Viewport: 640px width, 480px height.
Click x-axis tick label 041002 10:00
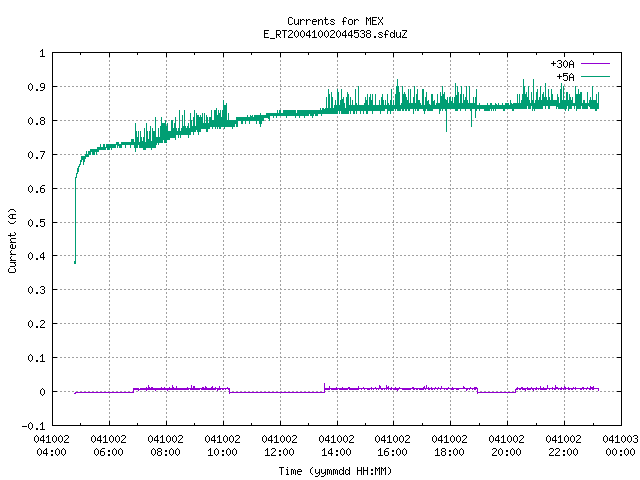coord(222,446)
